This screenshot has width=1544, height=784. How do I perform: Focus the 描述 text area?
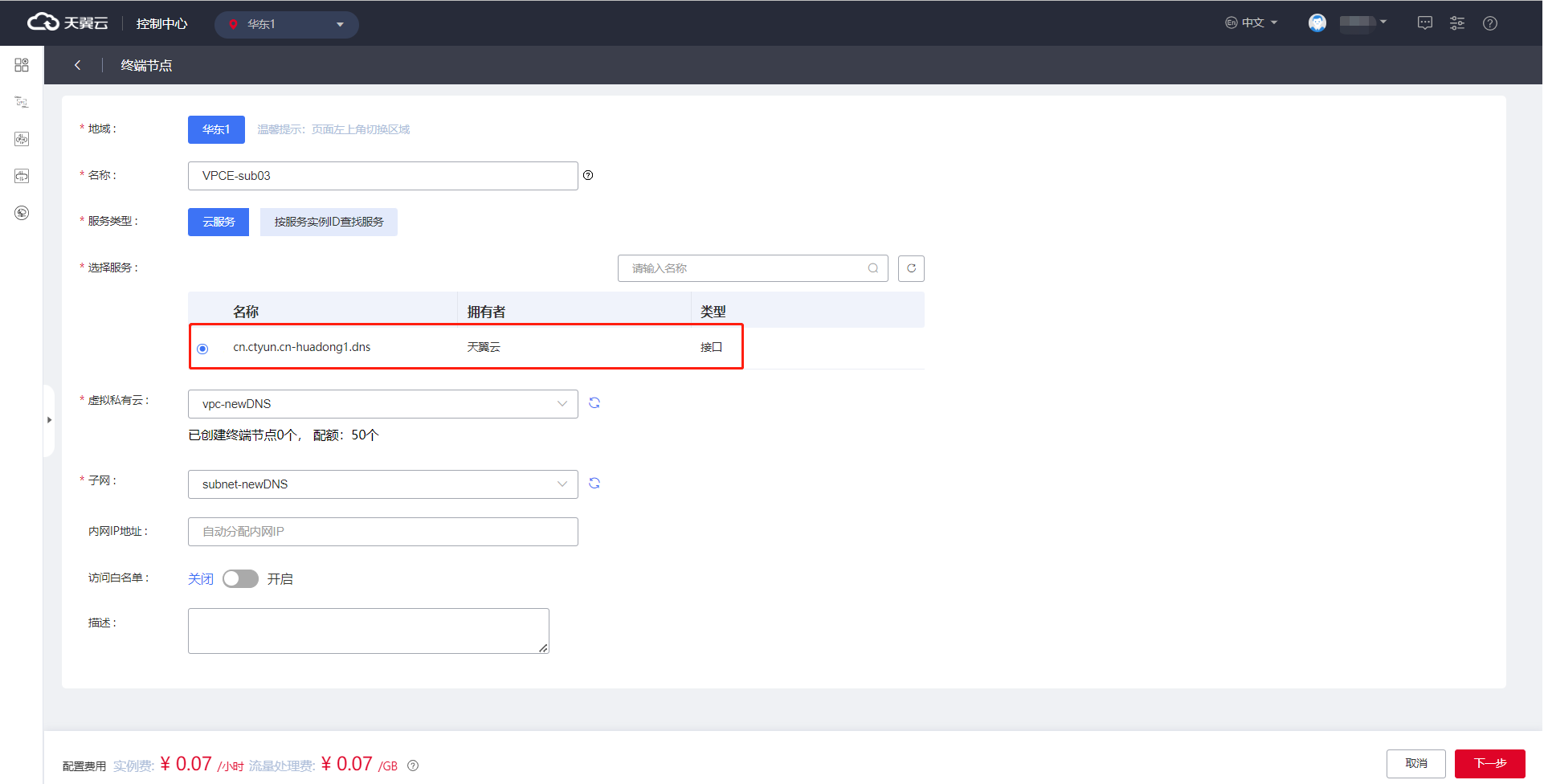[369, 631]
